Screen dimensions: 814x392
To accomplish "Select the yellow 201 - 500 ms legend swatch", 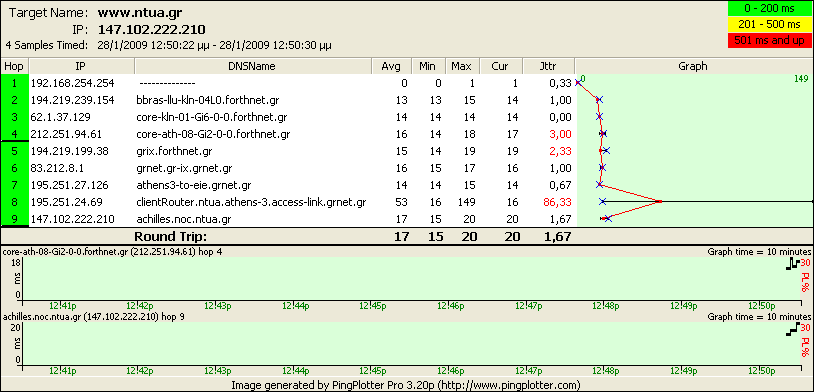I will (x=769, y=24).
